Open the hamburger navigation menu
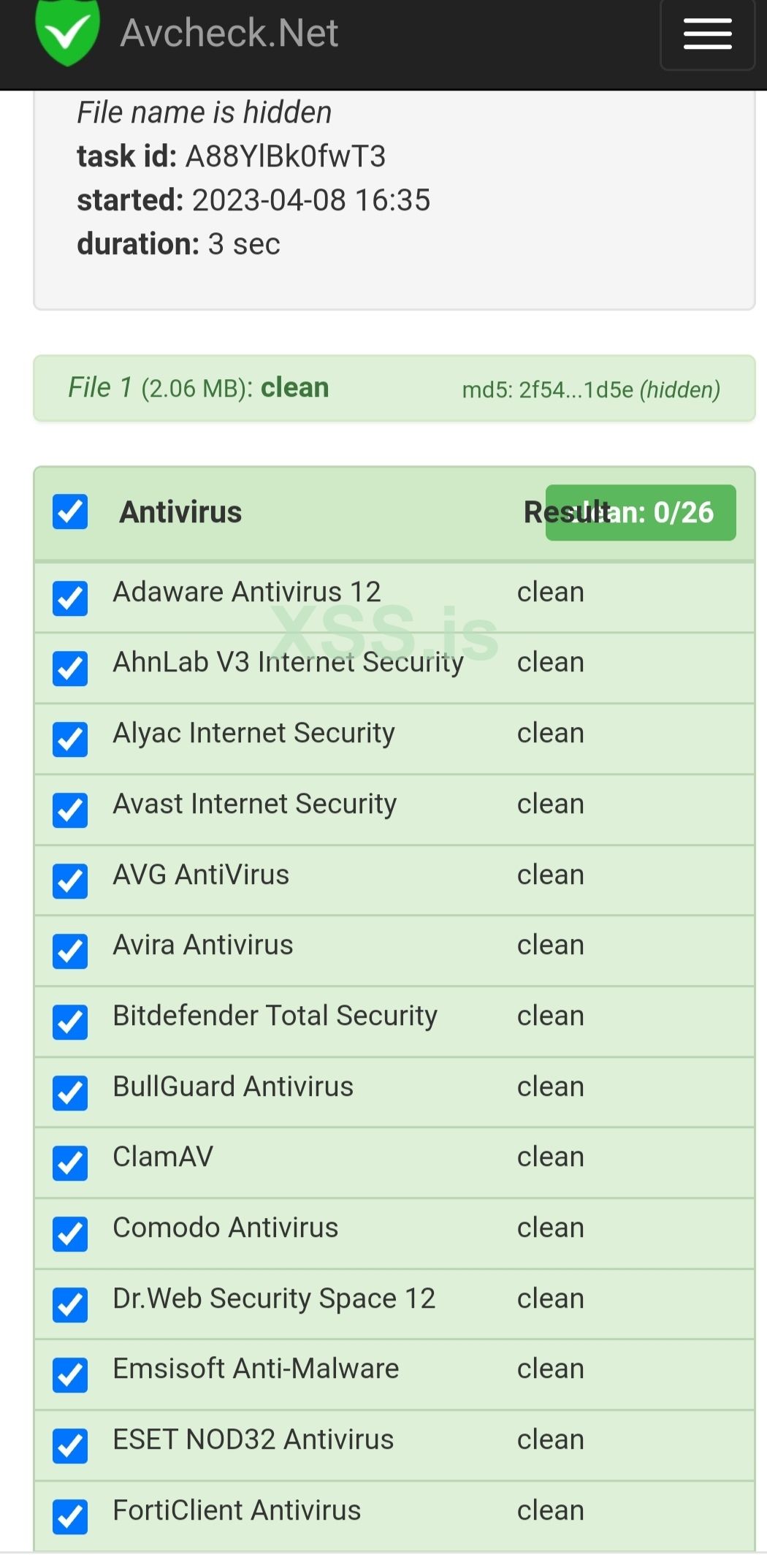767x1568 pixels. click(707, 34)
